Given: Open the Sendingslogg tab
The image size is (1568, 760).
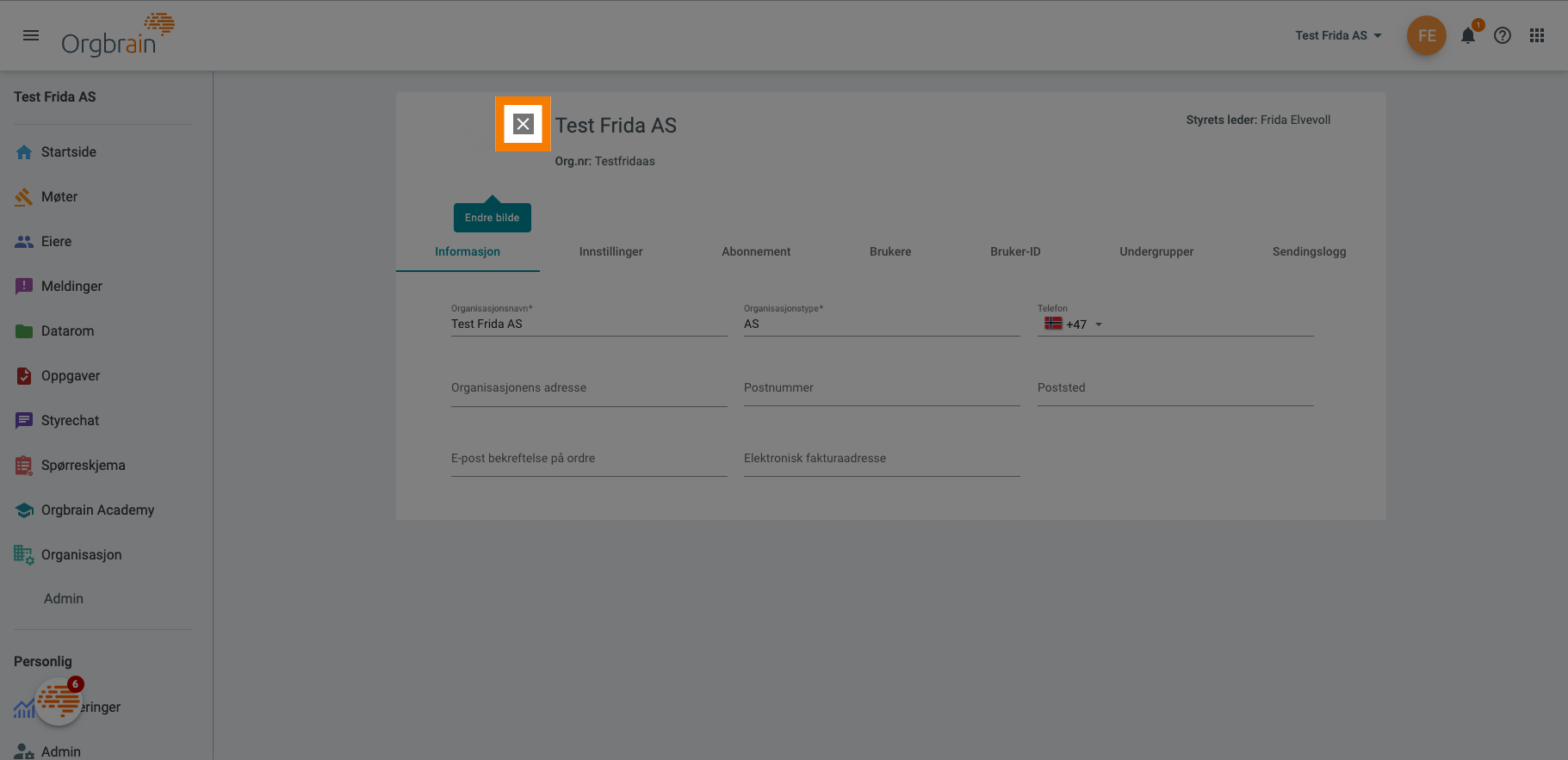Looking at the screenshot, I should 1310,251.
